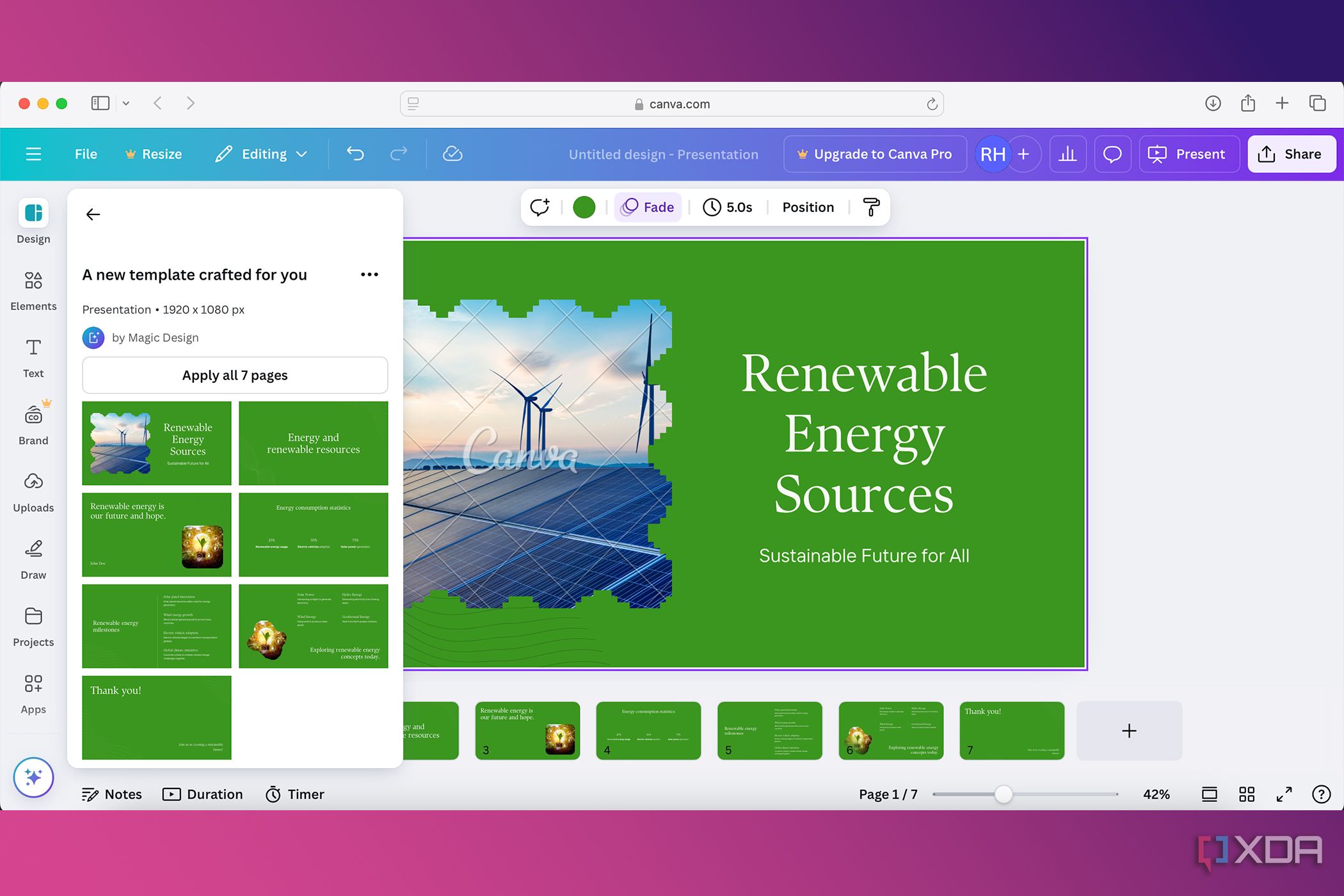Select the Draw tool in sidebar

[33, 559]
